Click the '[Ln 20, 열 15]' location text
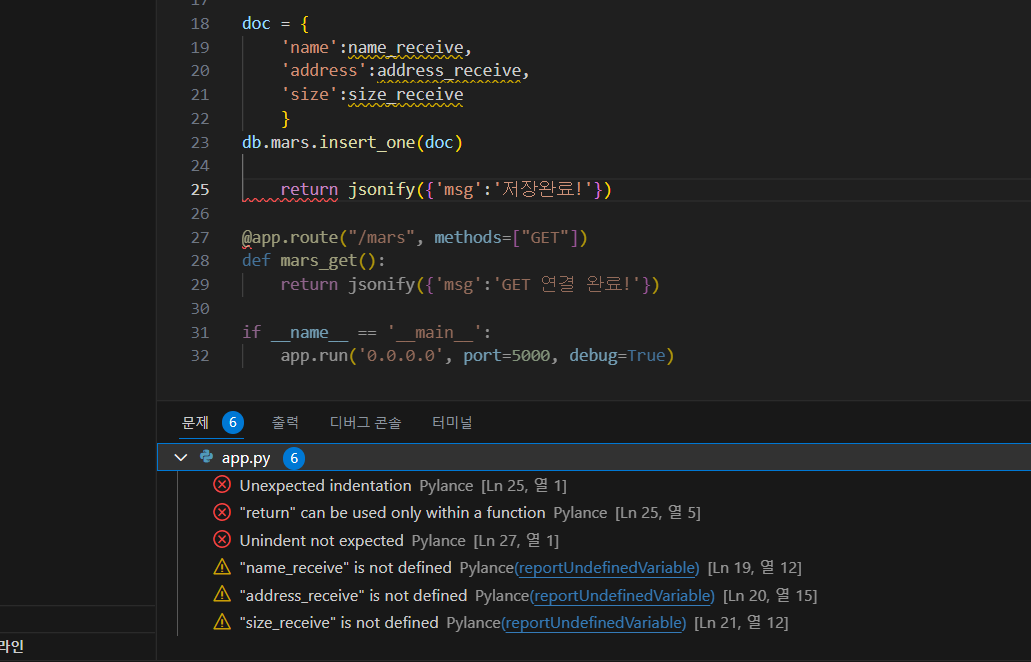1031x662 pixels. 770,596
